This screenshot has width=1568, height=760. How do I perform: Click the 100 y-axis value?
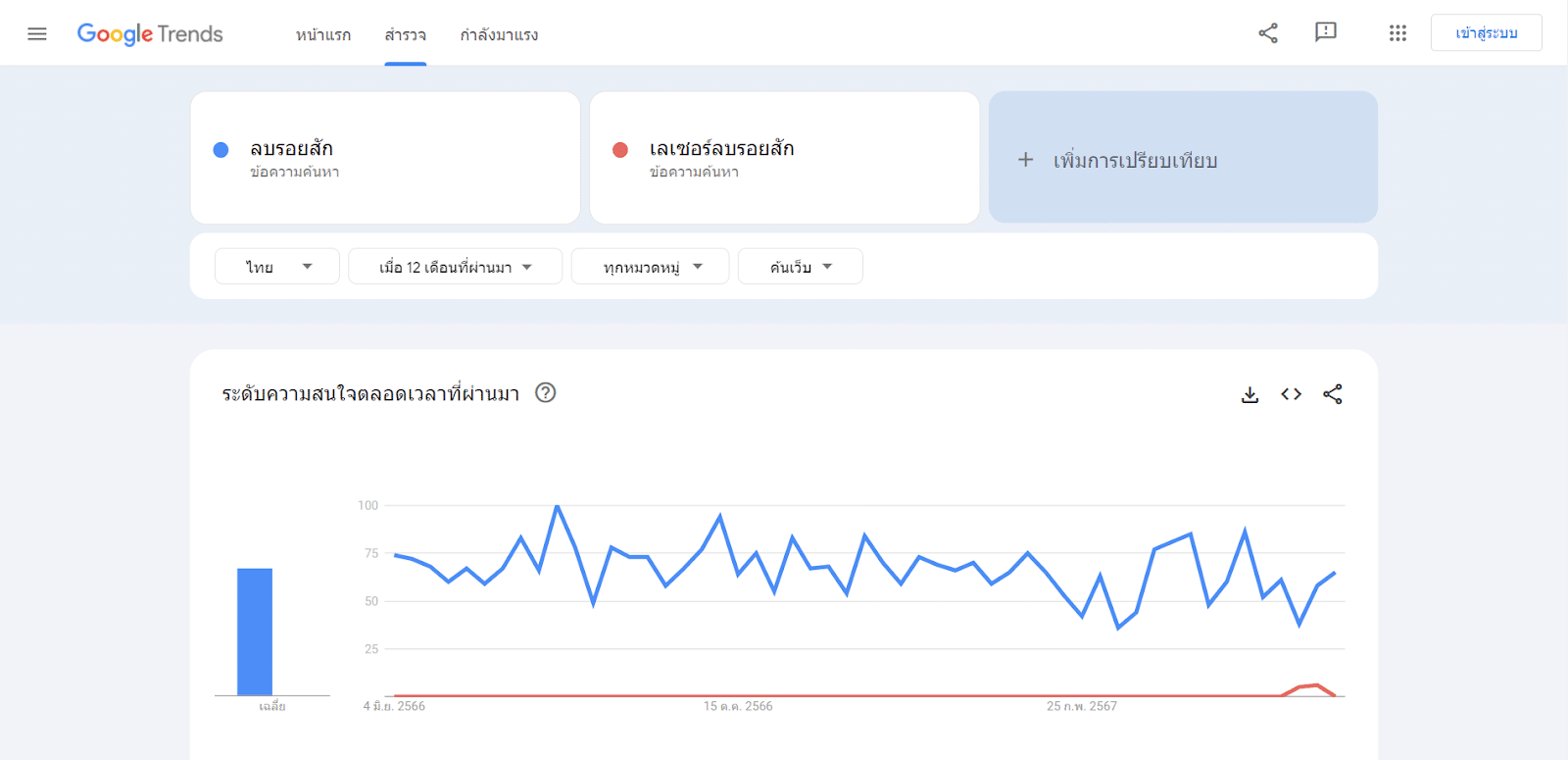(367, 505)
